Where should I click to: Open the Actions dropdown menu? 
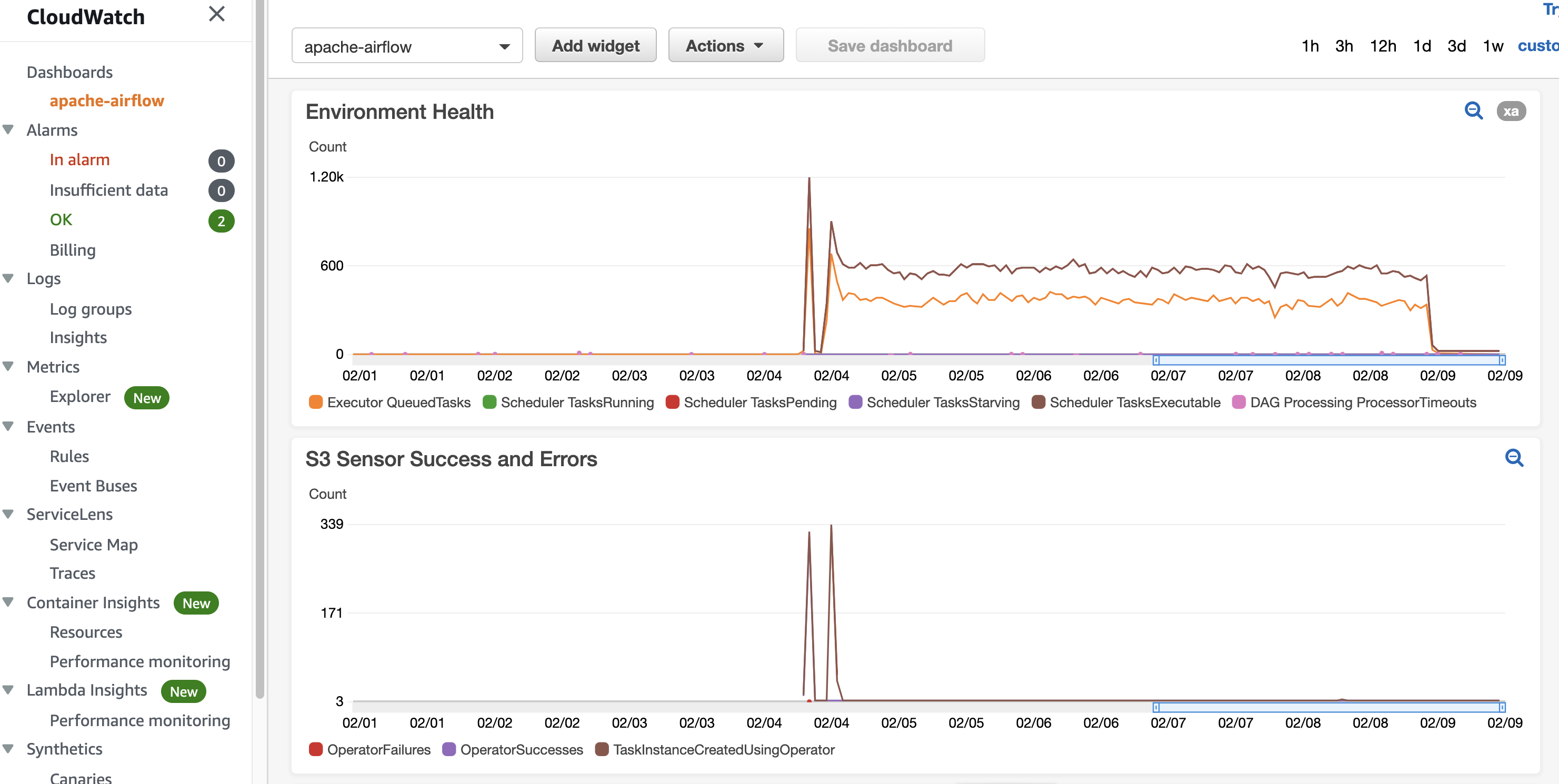[725, 46]
